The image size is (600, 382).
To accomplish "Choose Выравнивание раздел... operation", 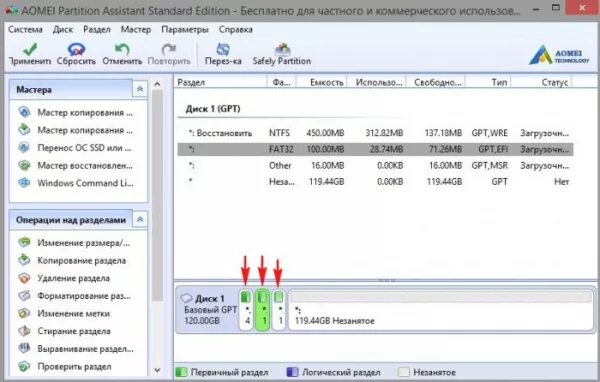I will [x=76, y=348].
